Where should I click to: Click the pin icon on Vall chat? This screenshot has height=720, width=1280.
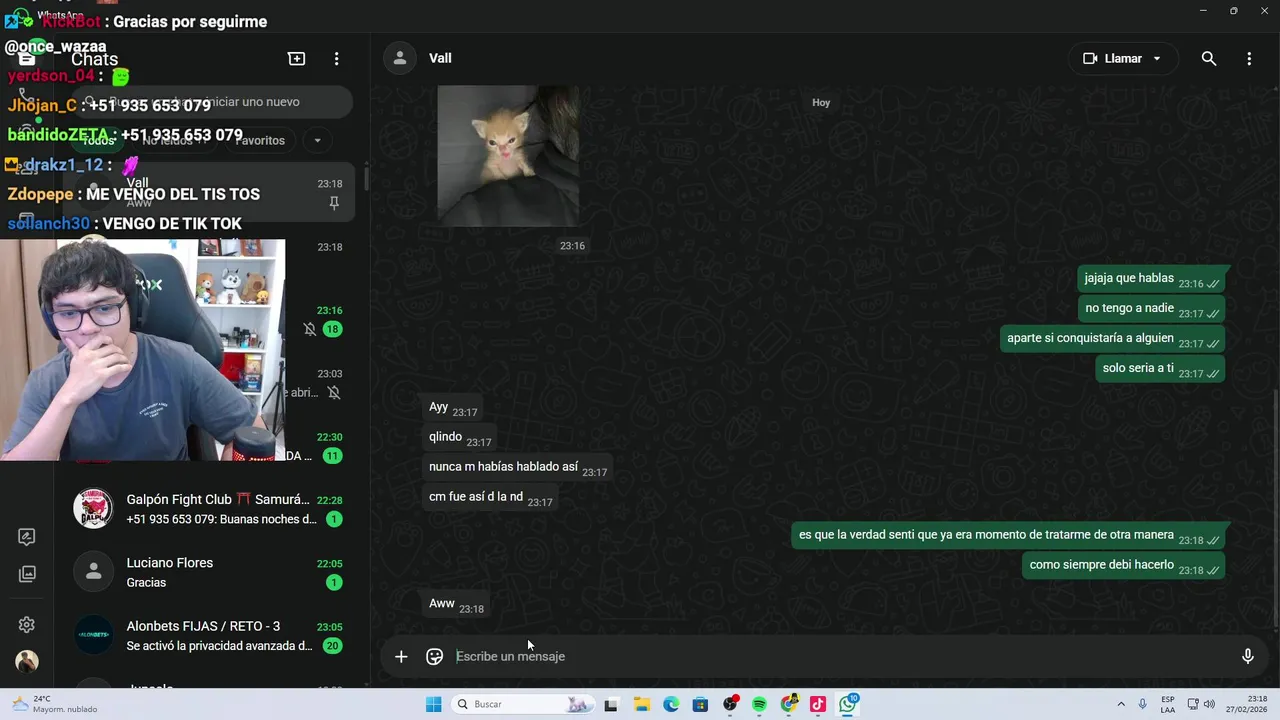click(x=334, y=203)
